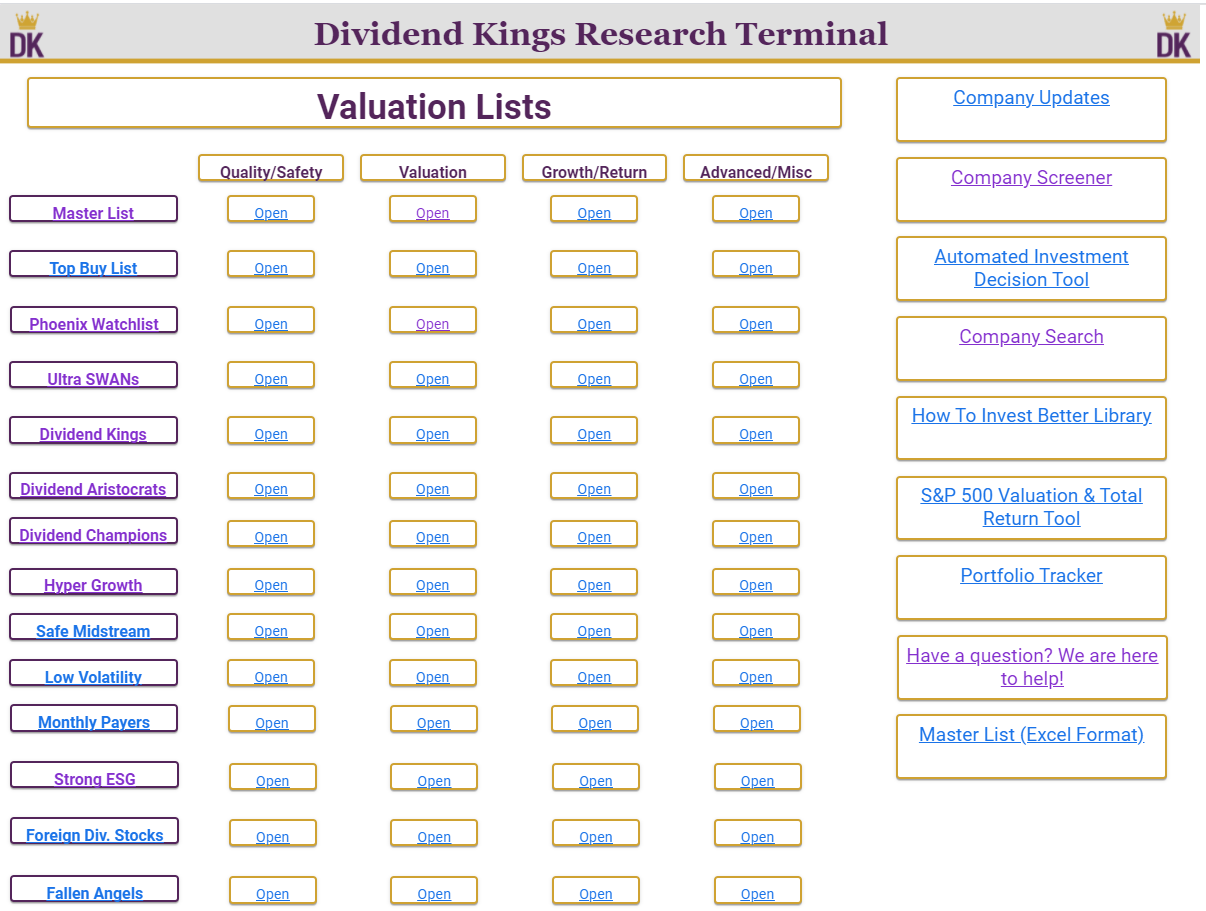Screen dimensions: 1206x911
Task: Open Master List Advanced/Misc sheet
Action: click(756, 213)
